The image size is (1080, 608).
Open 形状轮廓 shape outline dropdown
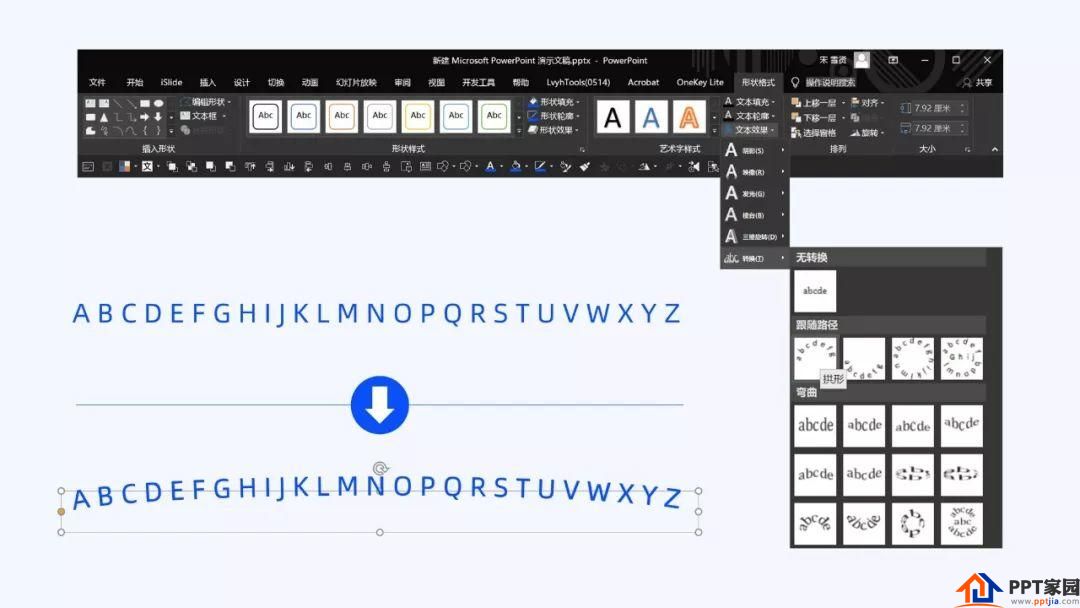[x=554, y=116]
